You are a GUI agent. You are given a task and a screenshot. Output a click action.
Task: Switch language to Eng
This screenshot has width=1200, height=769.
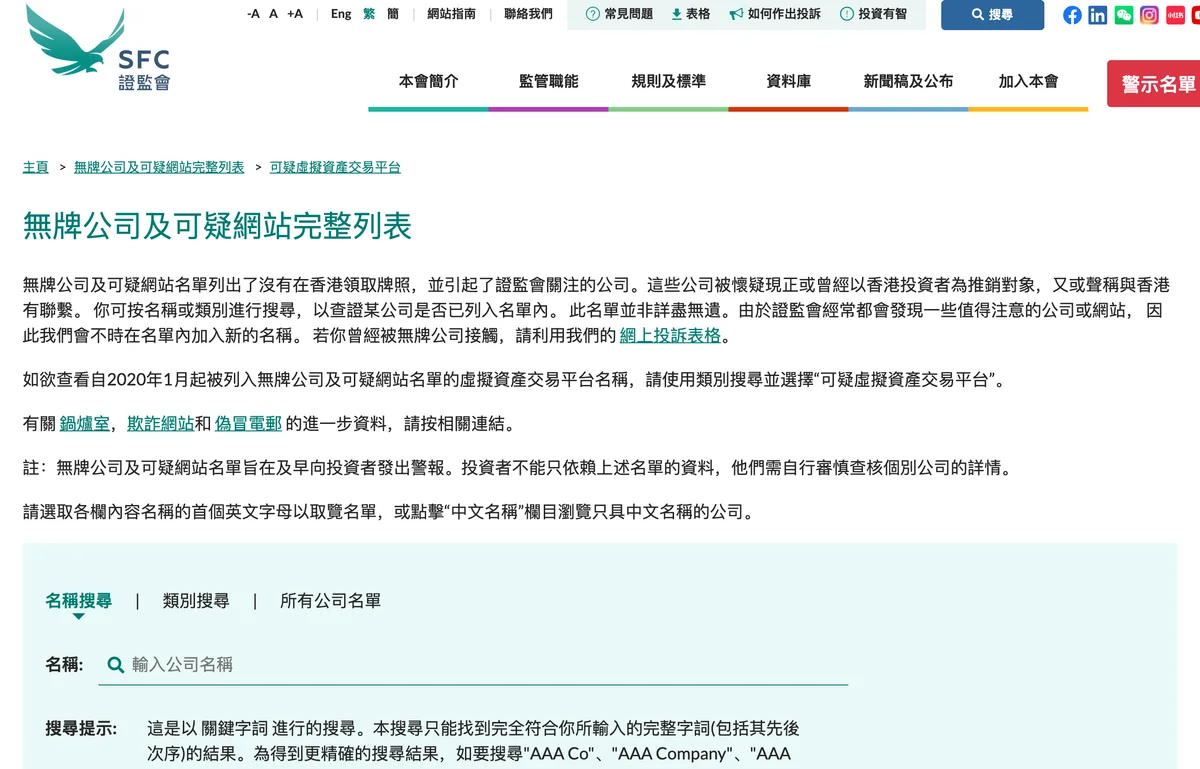pos(341,14)
